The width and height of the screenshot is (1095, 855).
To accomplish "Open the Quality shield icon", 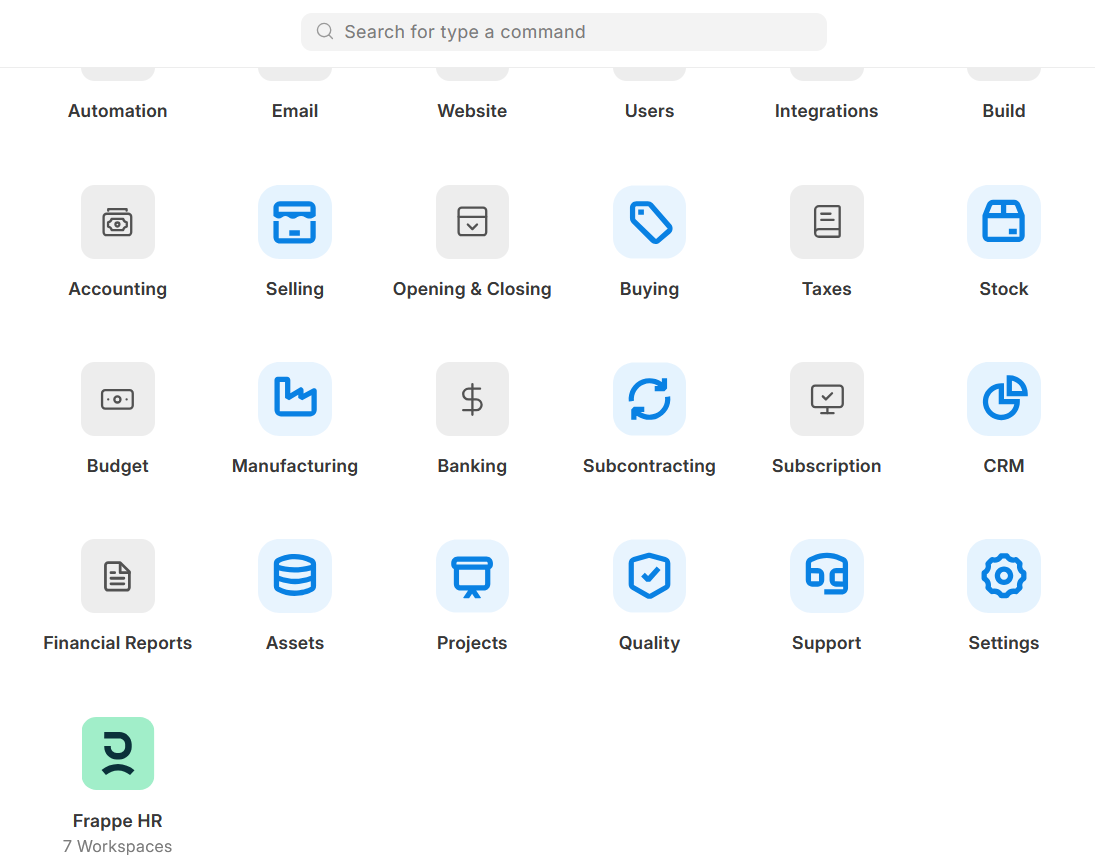I will pos(649,576).
